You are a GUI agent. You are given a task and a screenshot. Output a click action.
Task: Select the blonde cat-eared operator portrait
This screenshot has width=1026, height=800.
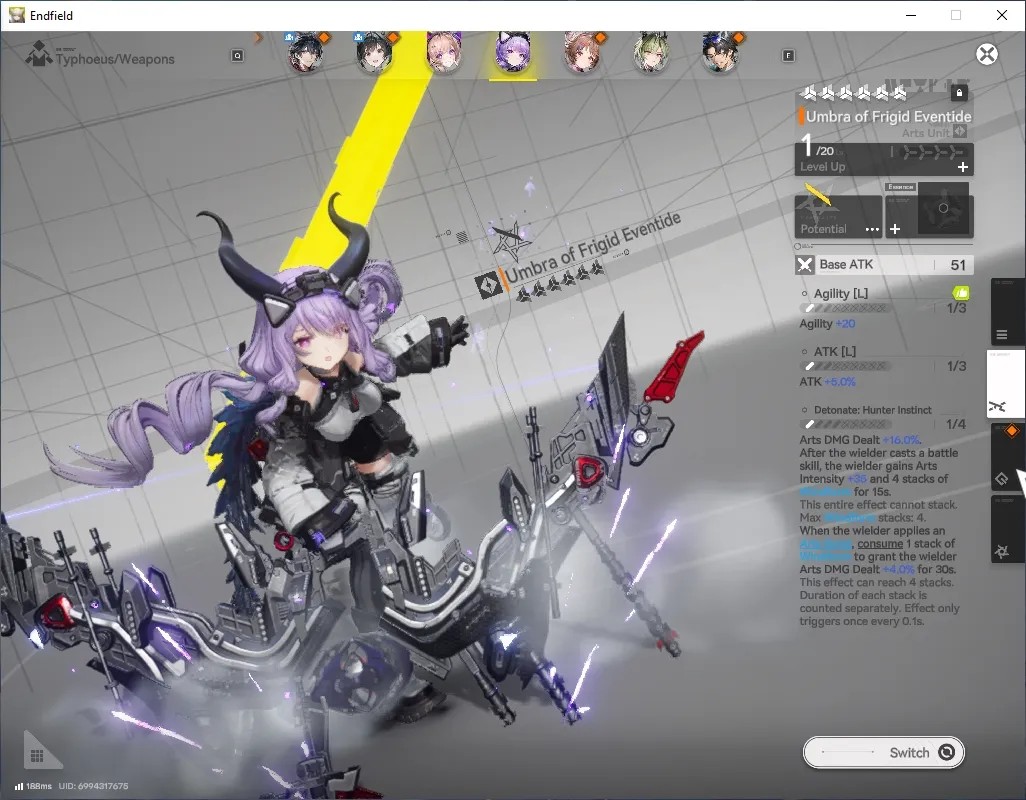pos(444,52)
